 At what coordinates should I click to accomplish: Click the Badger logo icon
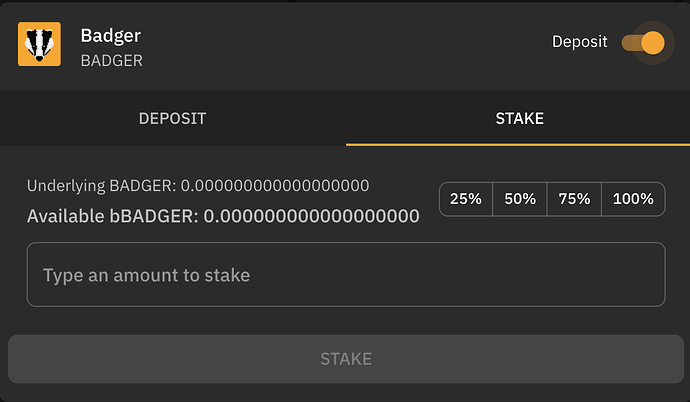(39, 44)
